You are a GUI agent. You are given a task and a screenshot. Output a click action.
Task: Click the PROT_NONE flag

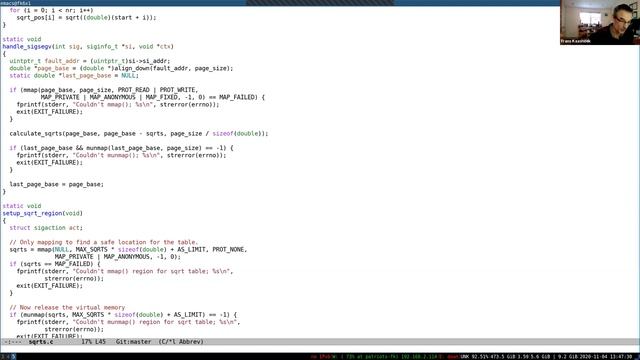[x=228, y=249]
